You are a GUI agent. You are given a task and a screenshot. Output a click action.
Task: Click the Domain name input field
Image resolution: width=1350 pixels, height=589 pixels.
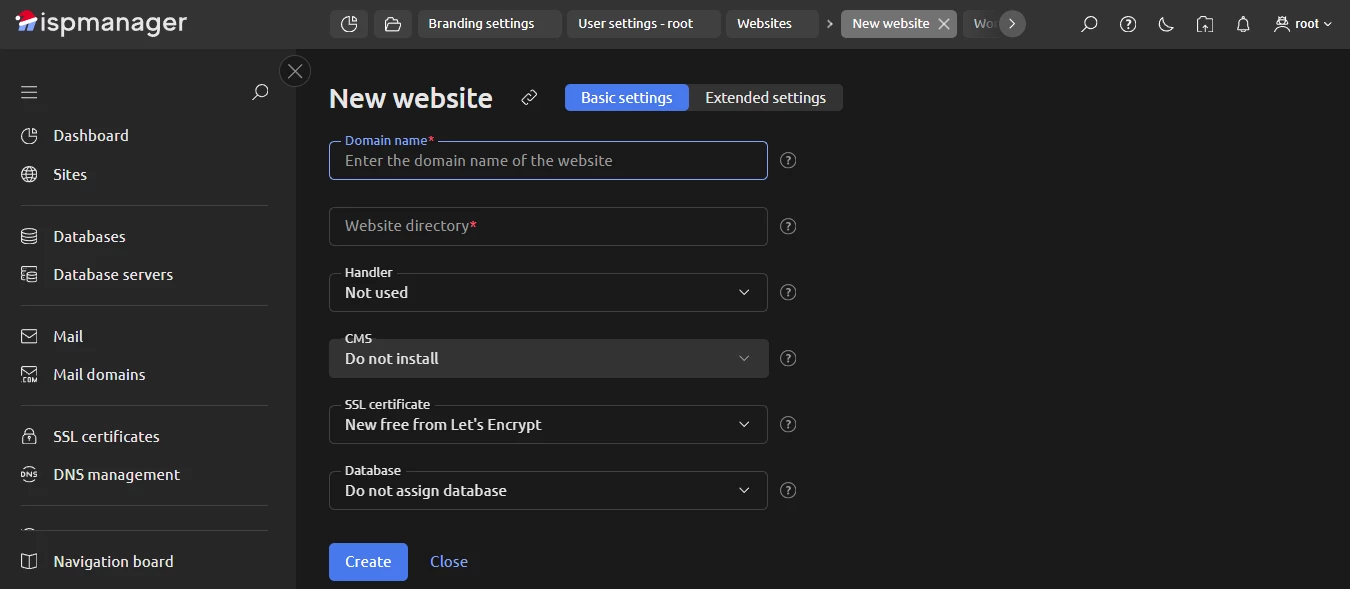(548, 160)
